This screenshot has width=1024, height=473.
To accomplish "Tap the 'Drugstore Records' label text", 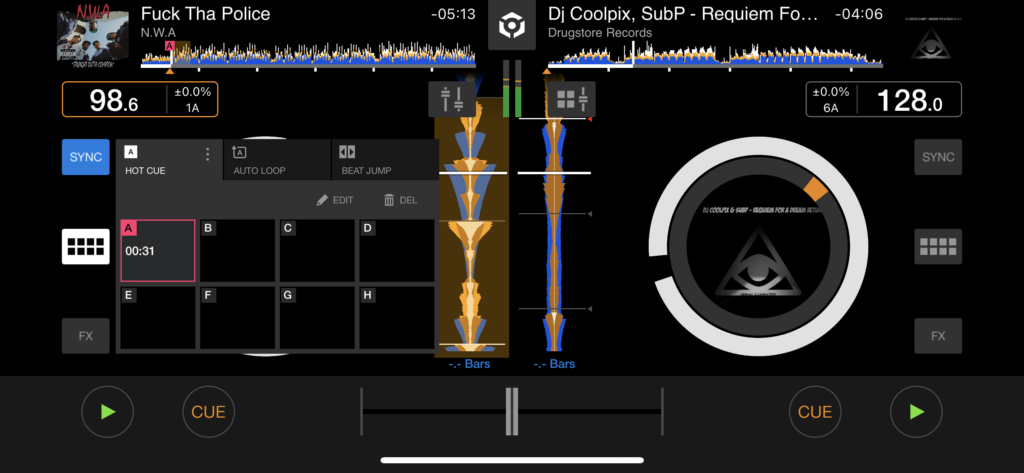I will click(600, 33).
